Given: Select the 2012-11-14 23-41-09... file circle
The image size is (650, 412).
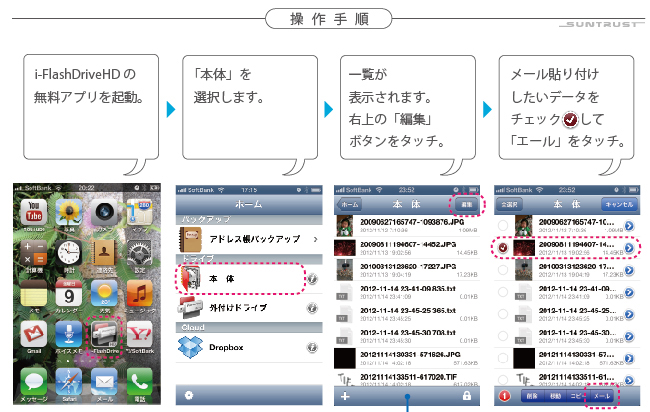Looking at the screenshot, I should click(502, 292).
